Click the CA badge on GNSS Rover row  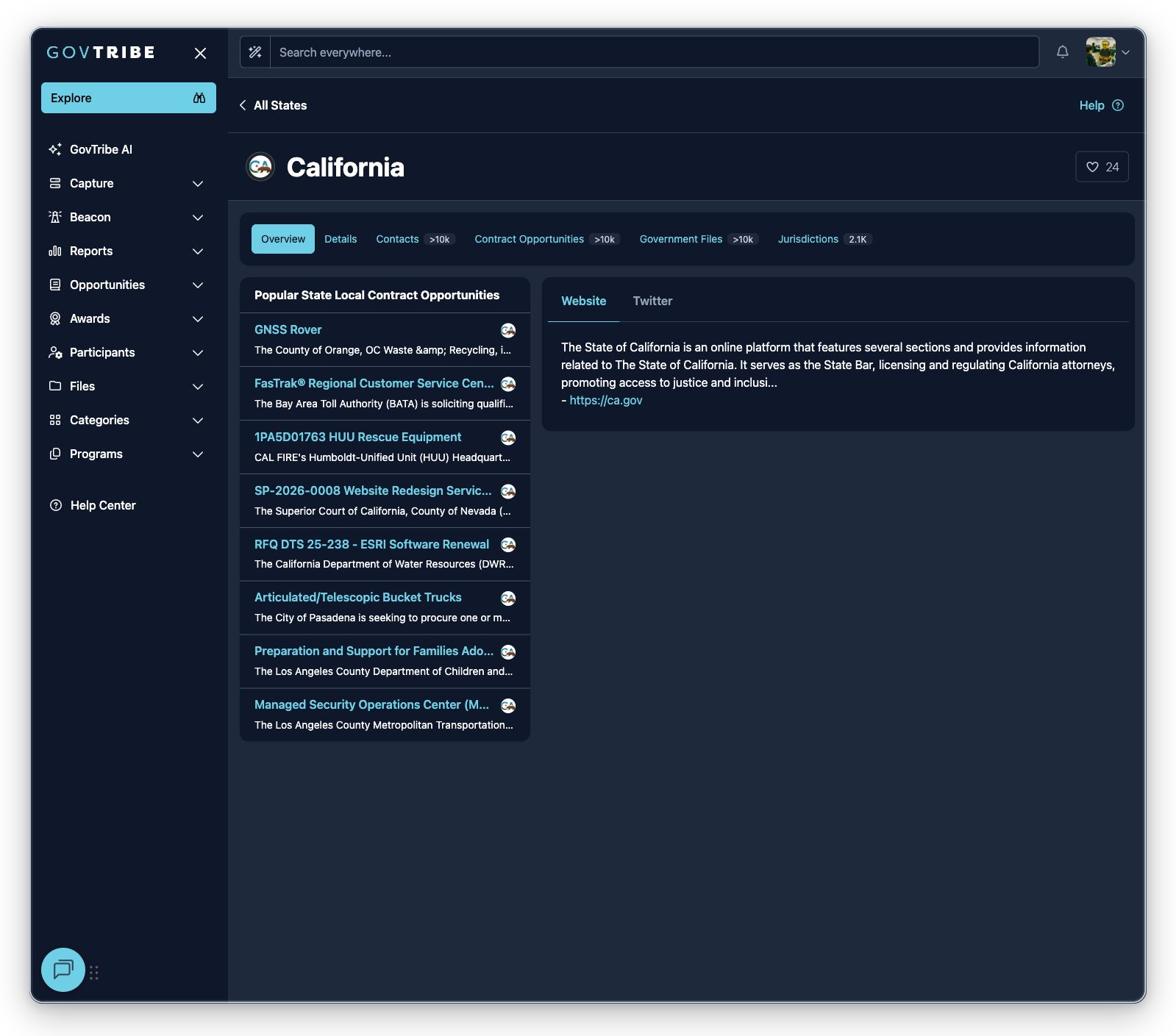coord(508,330)
